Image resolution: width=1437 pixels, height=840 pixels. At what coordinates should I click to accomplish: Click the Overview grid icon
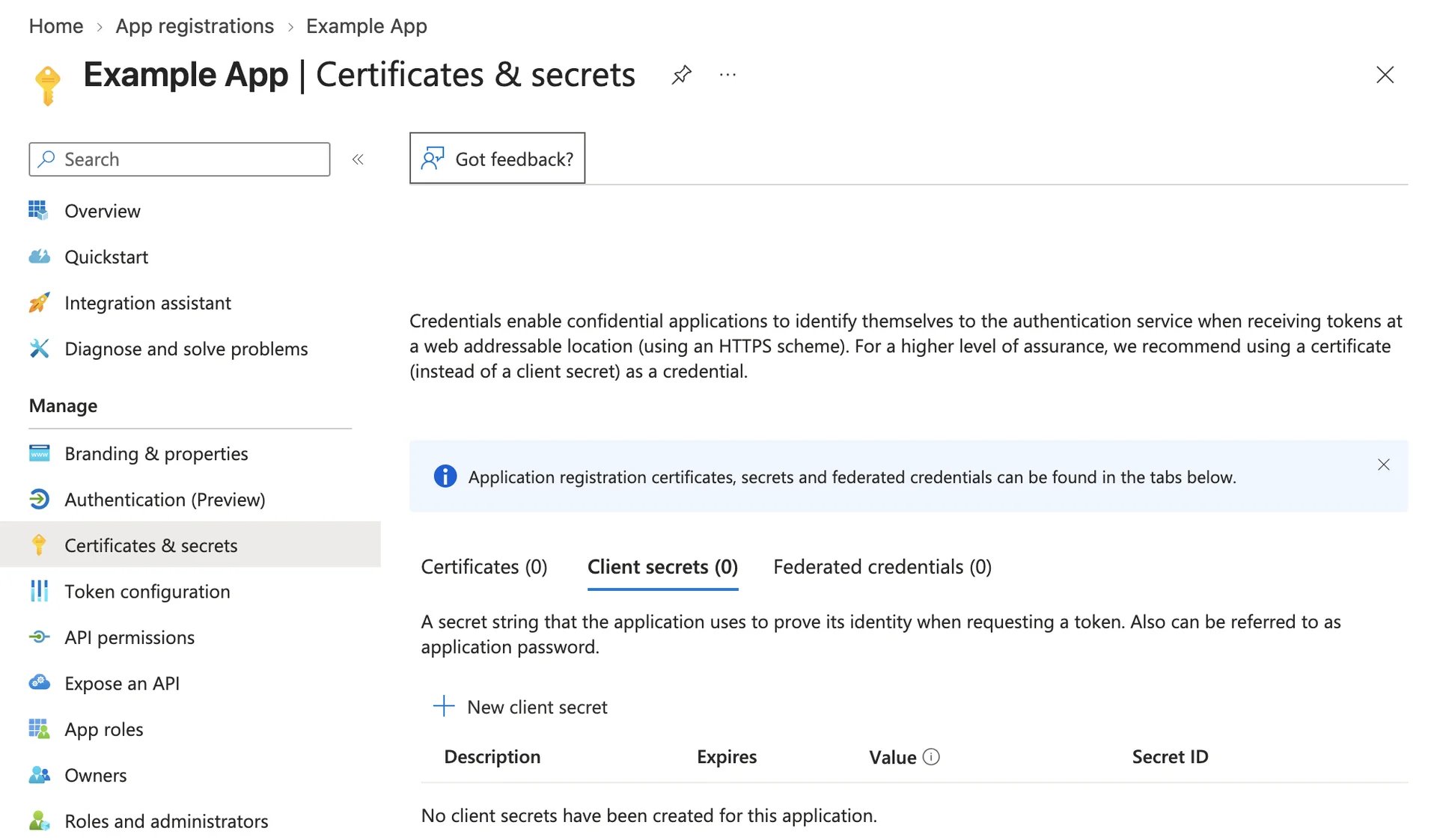(x=39, y=210)
